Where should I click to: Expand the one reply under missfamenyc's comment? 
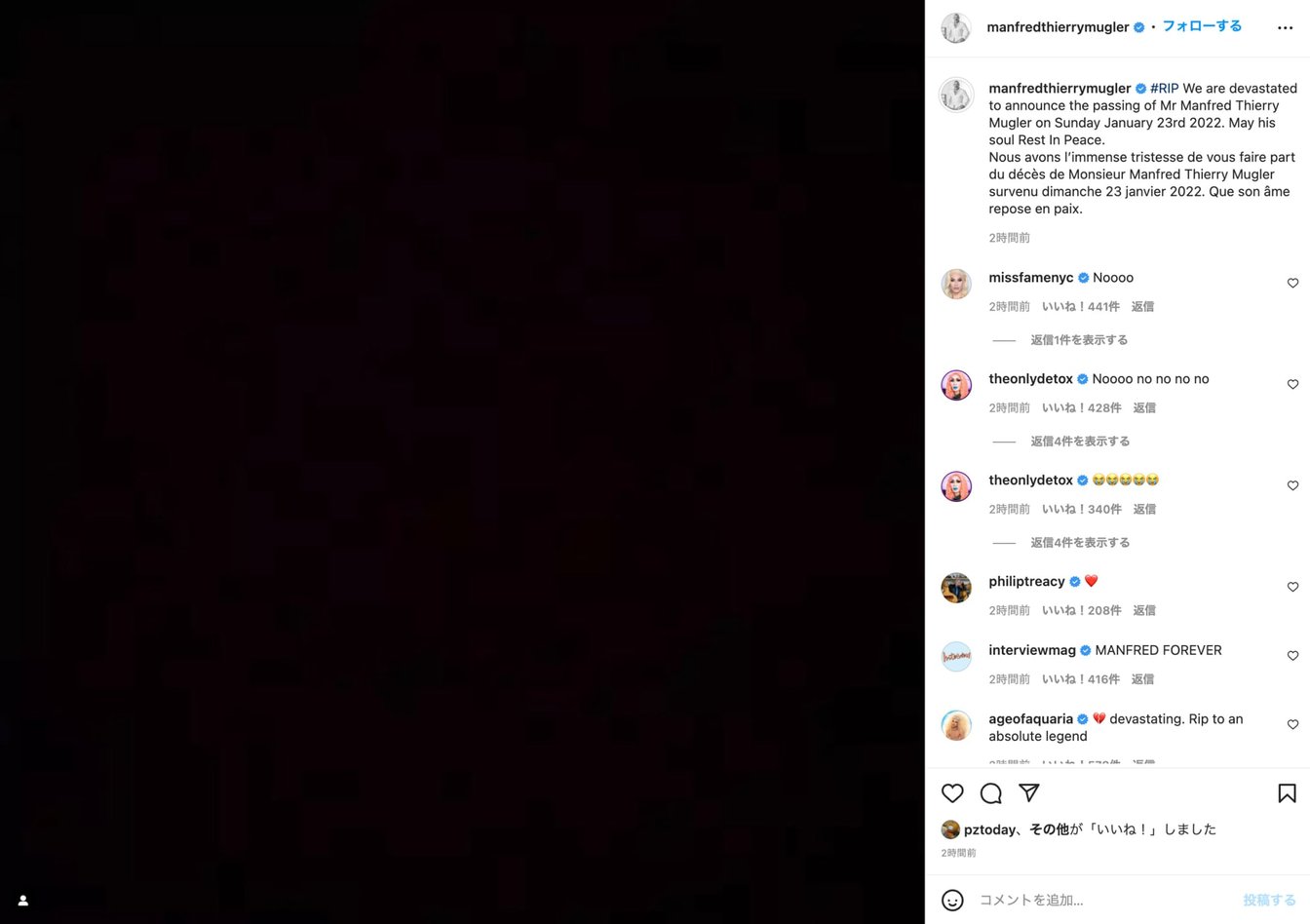coord(1079,340)
